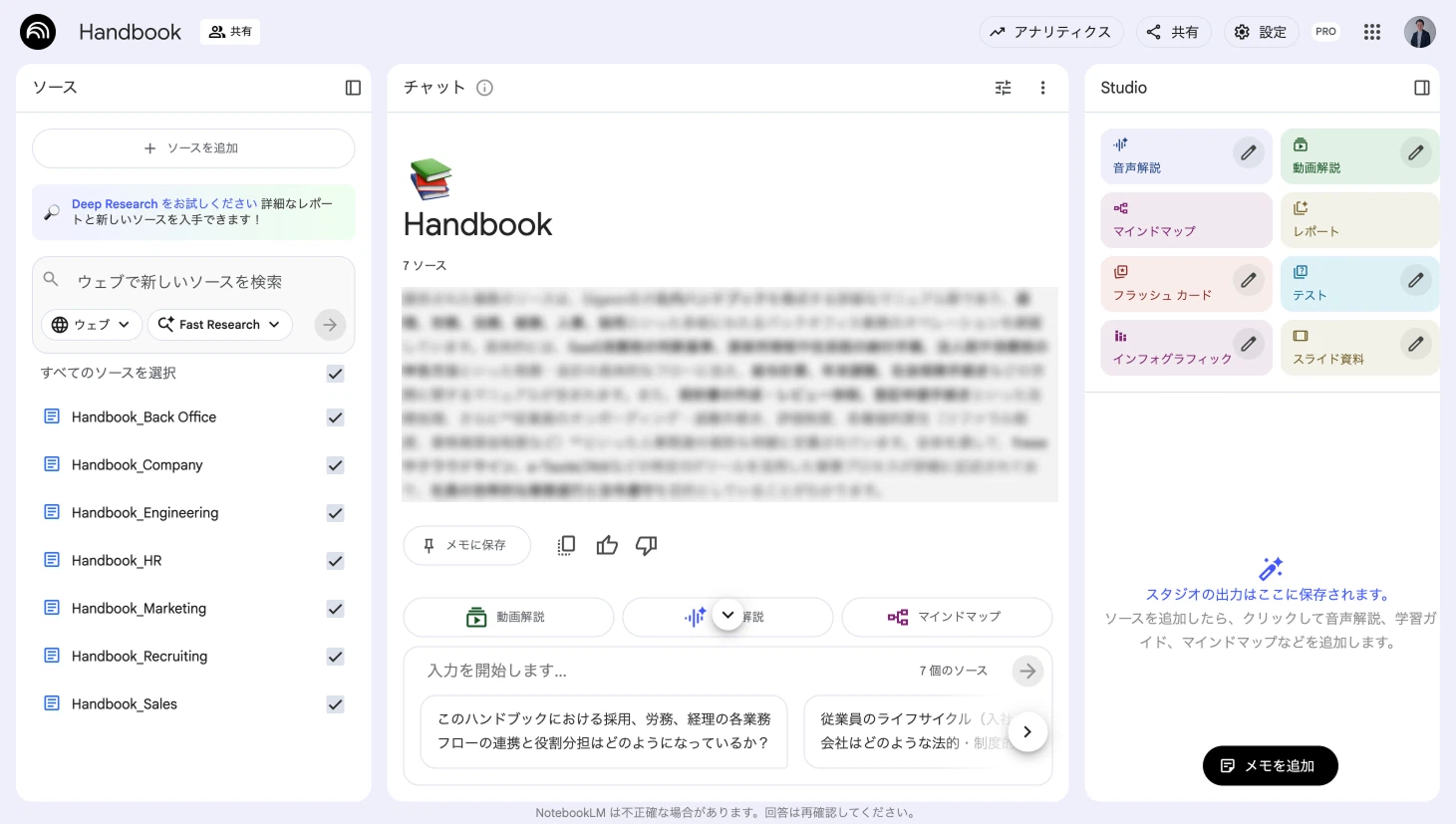Uncheck the Handbook_HR source
Viewport: 1456px width, 824px height.
(336, 561)
